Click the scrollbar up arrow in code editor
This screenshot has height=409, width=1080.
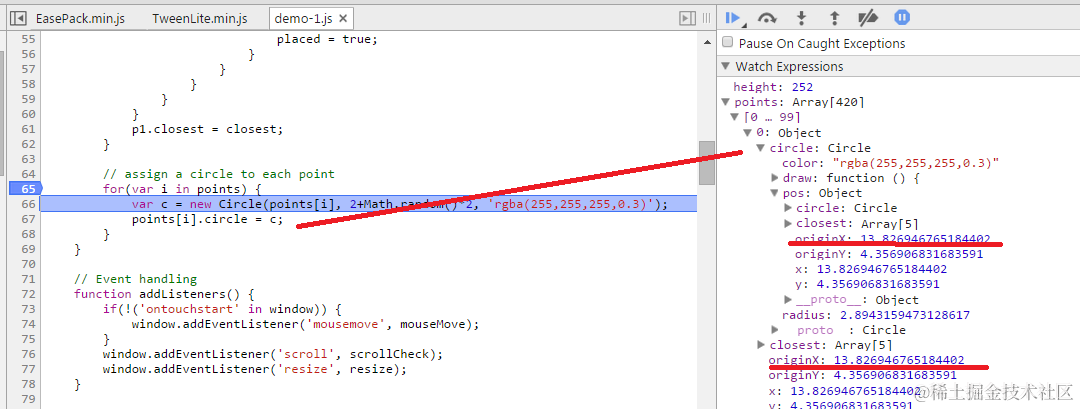707,42
